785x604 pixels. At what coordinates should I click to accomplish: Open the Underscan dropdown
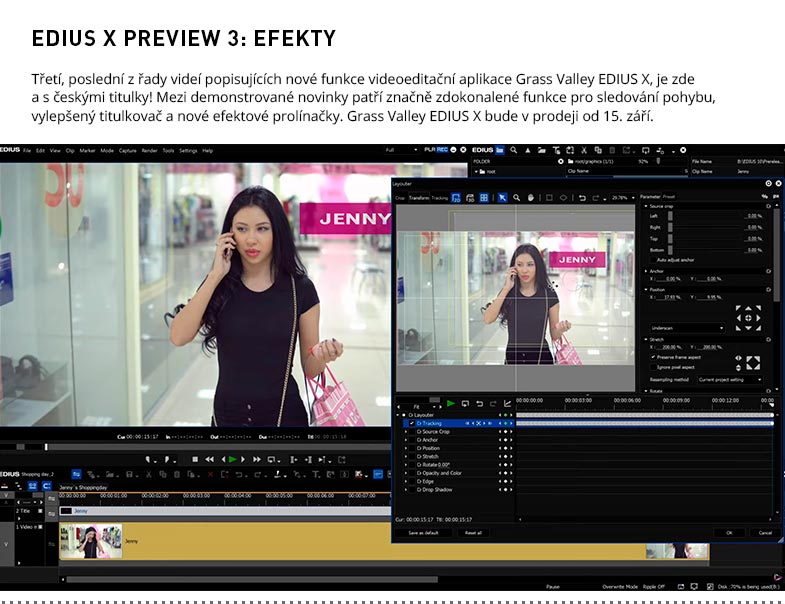[687, 328]
